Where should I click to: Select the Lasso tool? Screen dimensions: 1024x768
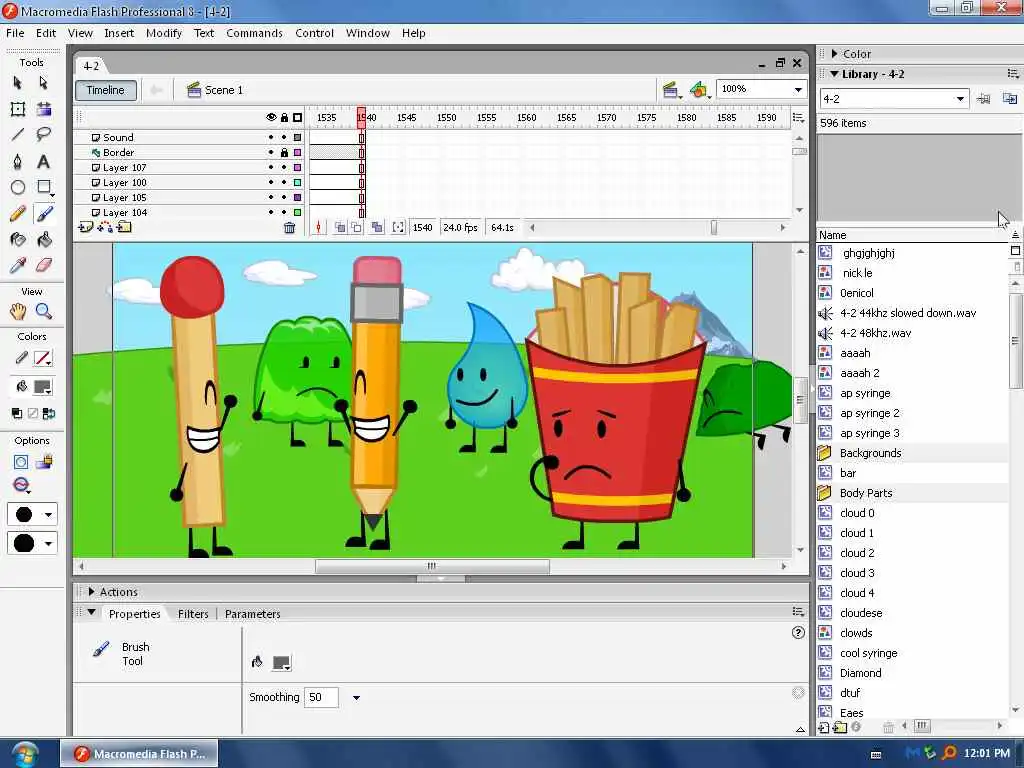(44, 135)
